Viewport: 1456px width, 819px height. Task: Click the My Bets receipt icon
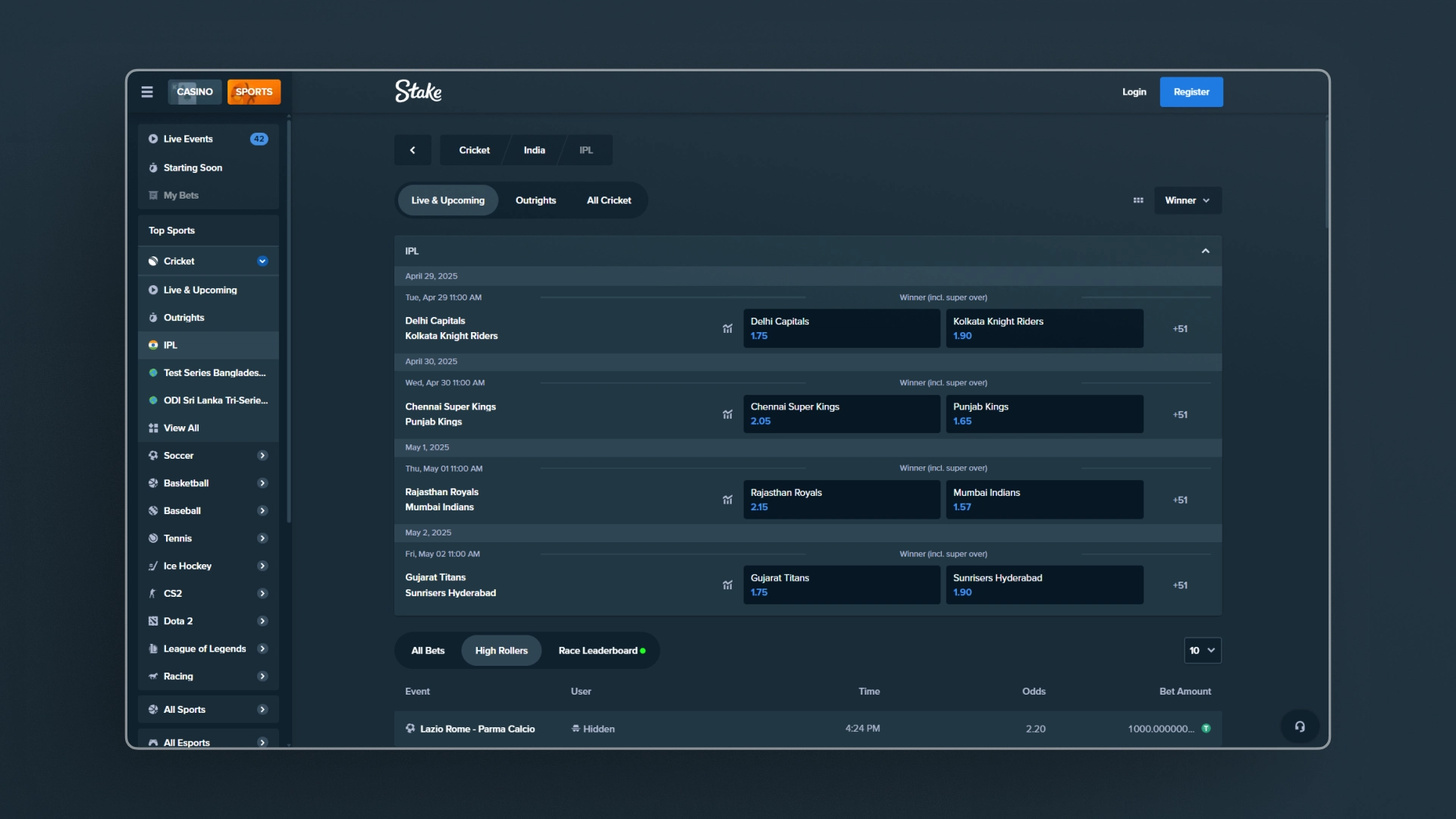point(153,195)
